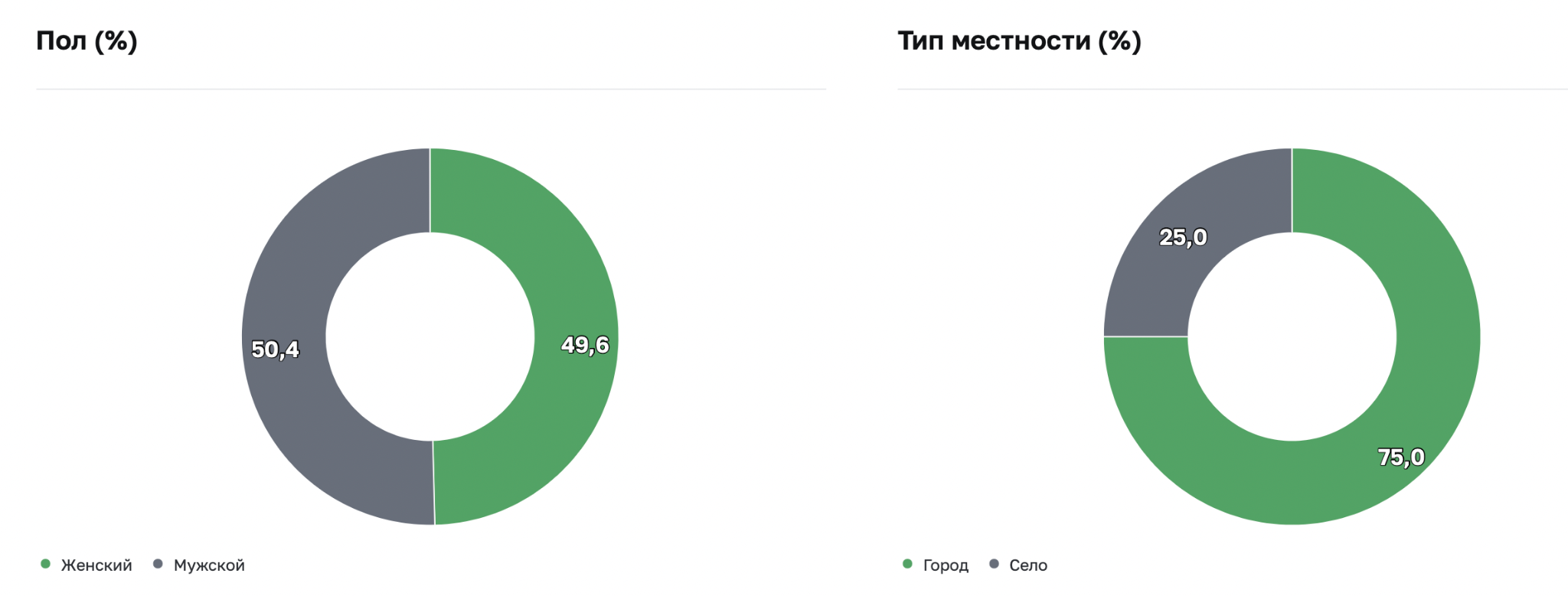Image resolution: width=1568 pixels, height=596 pixels.
Task: Toggle the Мужской series legend label
Action: coord(209,565)
